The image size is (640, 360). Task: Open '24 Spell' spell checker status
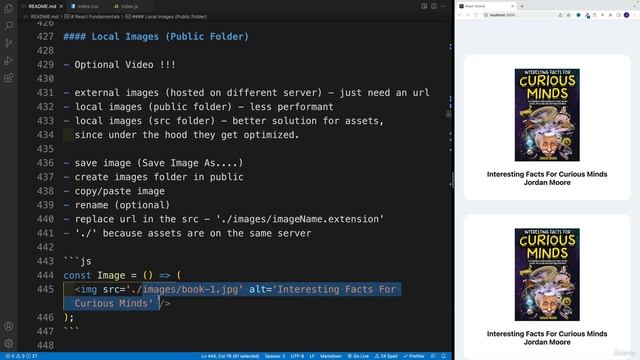pos(386,356)
